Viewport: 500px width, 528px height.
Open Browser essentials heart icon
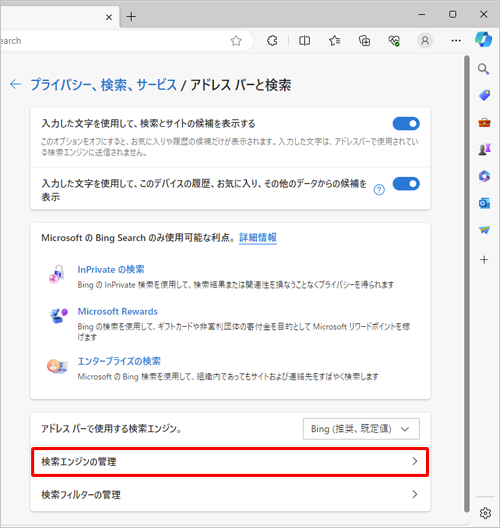pos(394,41)
